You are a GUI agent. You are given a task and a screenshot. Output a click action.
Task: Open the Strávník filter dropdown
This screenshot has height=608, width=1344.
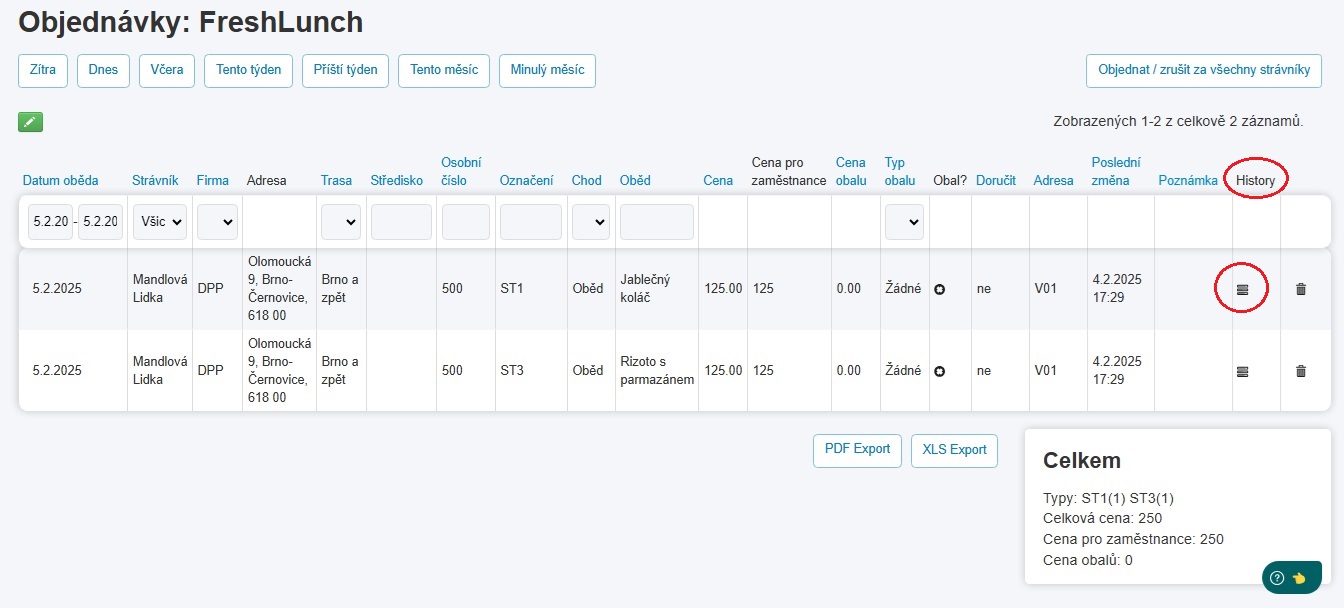160,221
